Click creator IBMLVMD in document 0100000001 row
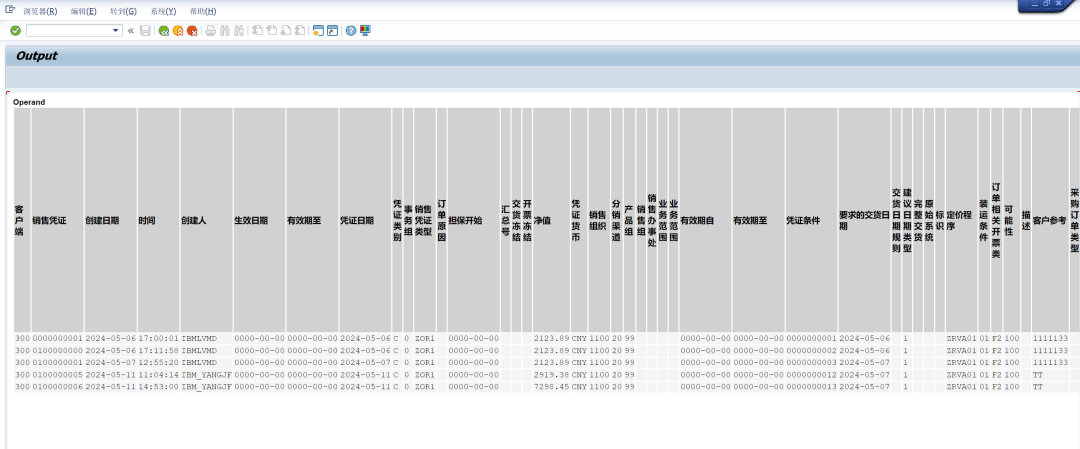Image resolution: width=1080 pixels, height=449 pixels. (x=207, y=363)
